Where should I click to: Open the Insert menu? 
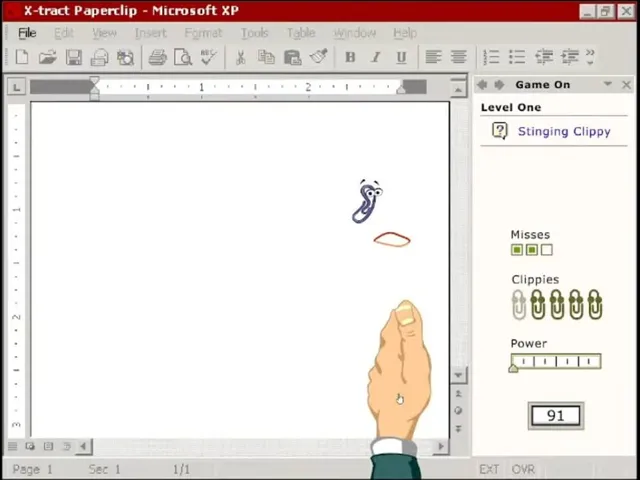coord(151,33)
